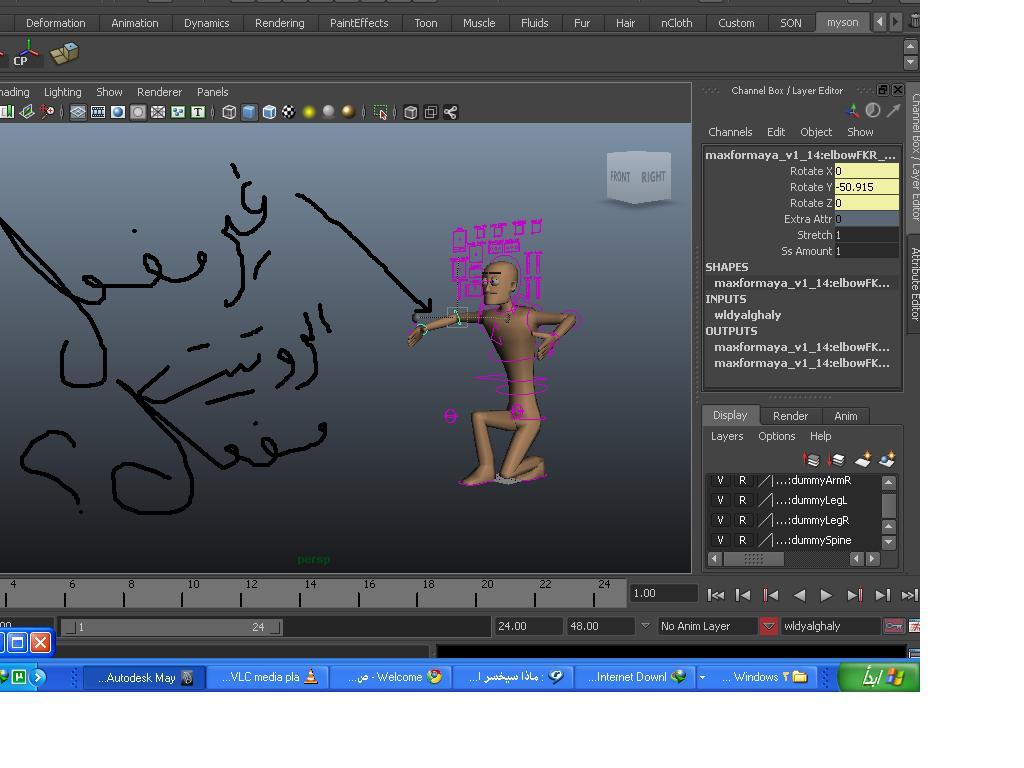Click the CP shelf button
This screenshot has width=1024, height=768.
click(x=23, y=54)
